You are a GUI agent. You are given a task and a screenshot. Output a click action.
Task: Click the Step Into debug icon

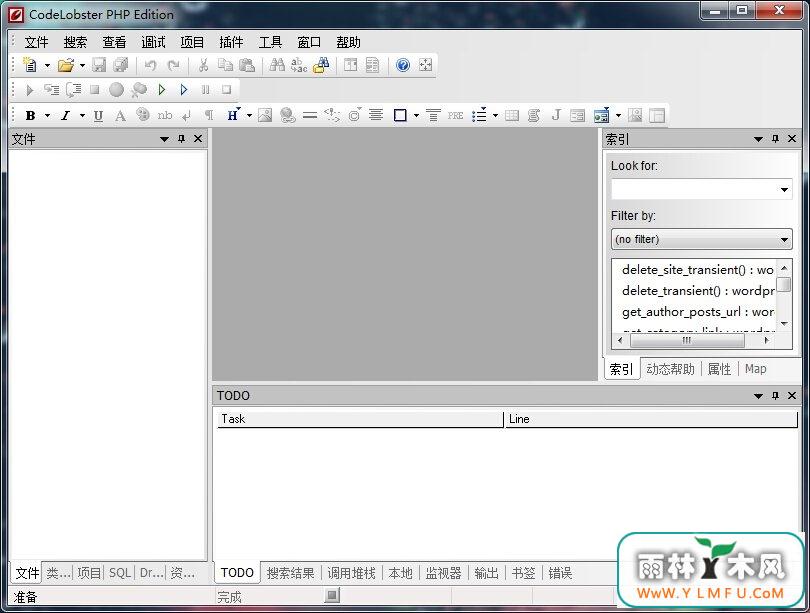(x=51, y=90)
